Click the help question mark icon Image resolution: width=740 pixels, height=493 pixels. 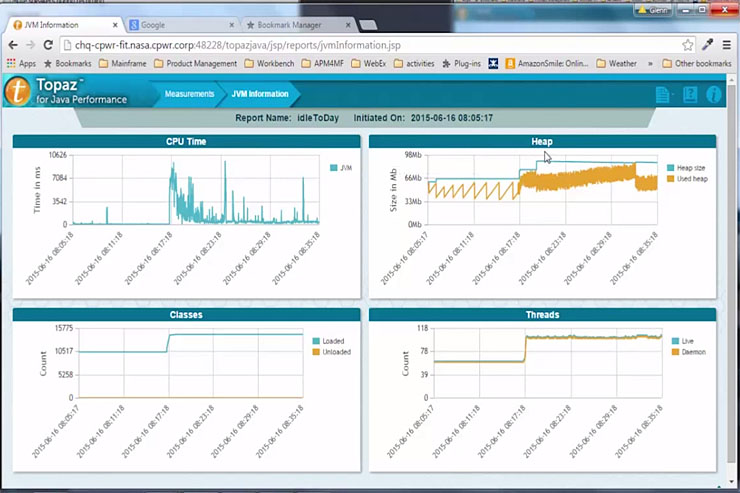[689, 95]
